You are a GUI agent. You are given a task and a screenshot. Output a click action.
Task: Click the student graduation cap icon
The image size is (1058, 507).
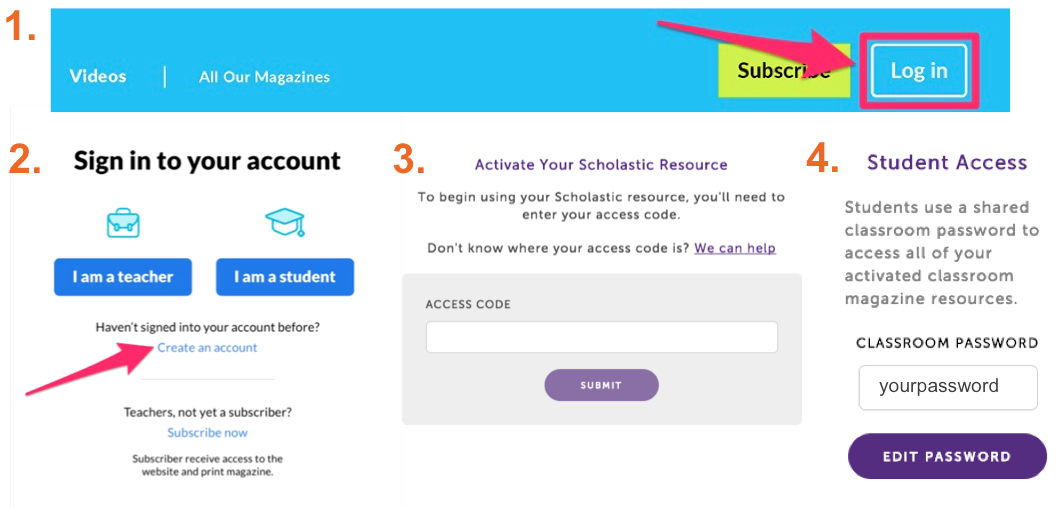[284, 222]
